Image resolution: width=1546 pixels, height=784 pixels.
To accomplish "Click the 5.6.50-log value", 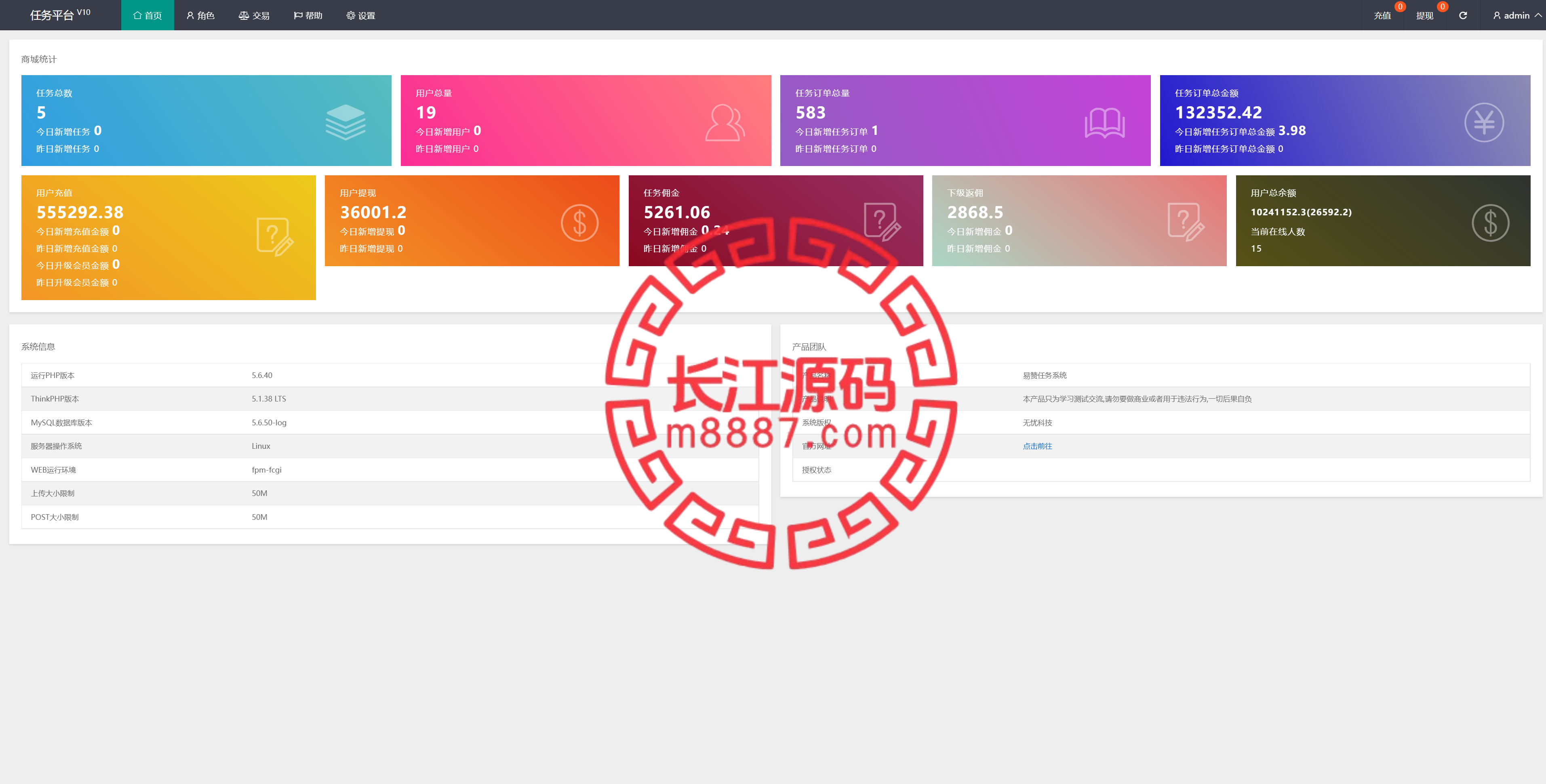I will tap(269, 423).
